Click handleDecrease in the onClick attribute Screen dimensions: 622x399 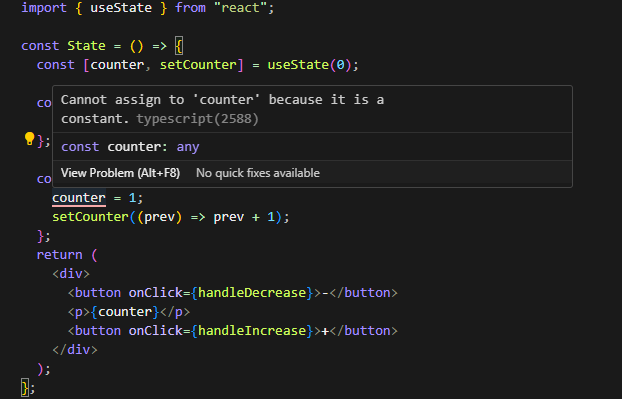point(252,293)
